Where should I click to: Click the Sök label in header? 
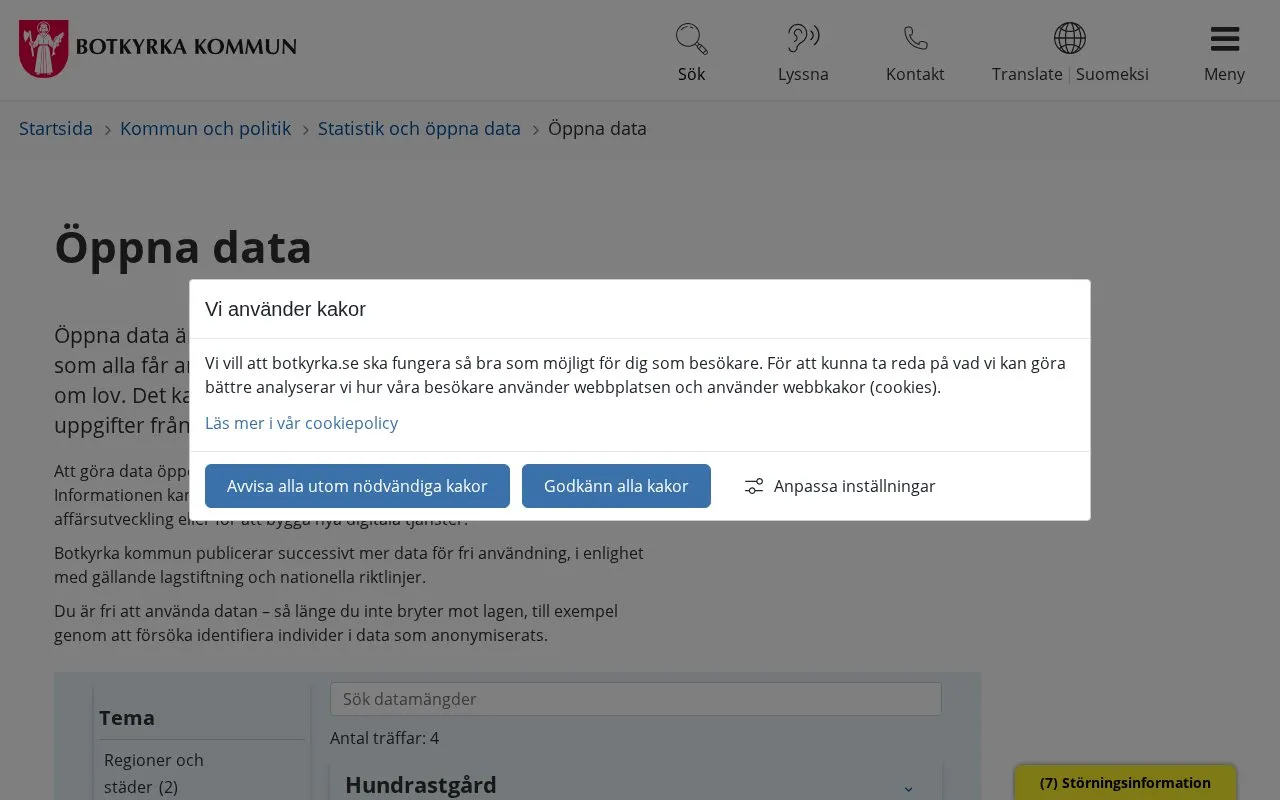point(691,74)
